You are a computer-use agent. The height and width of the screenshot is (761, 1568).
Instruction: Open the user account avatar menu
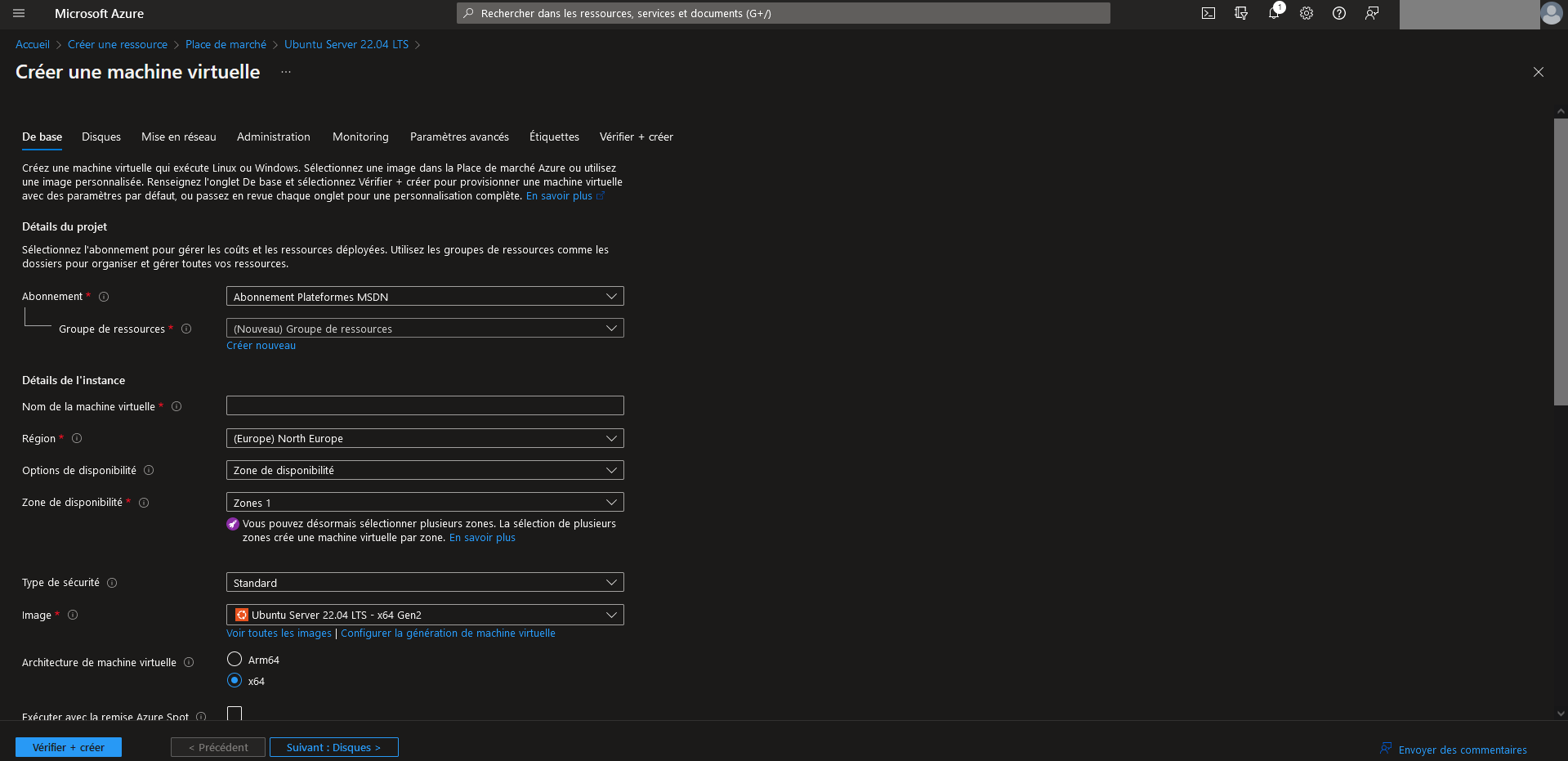coord(1551,13)
